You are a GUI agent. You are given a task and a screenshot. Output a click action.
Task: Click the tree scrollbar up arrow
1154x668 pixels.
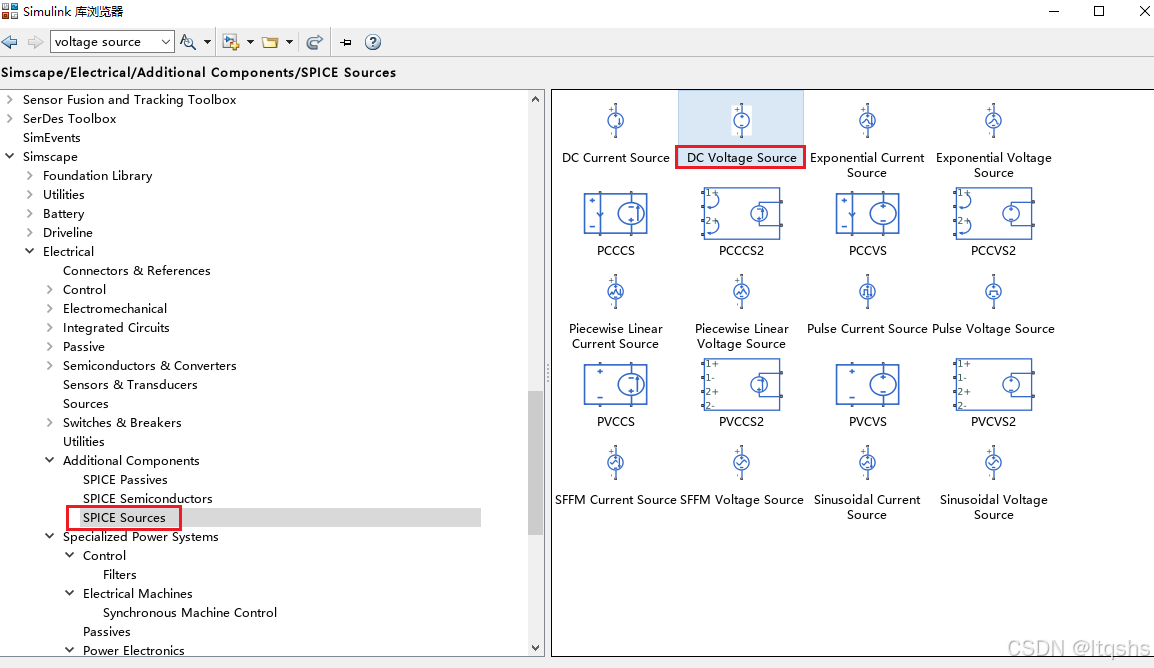535,99
